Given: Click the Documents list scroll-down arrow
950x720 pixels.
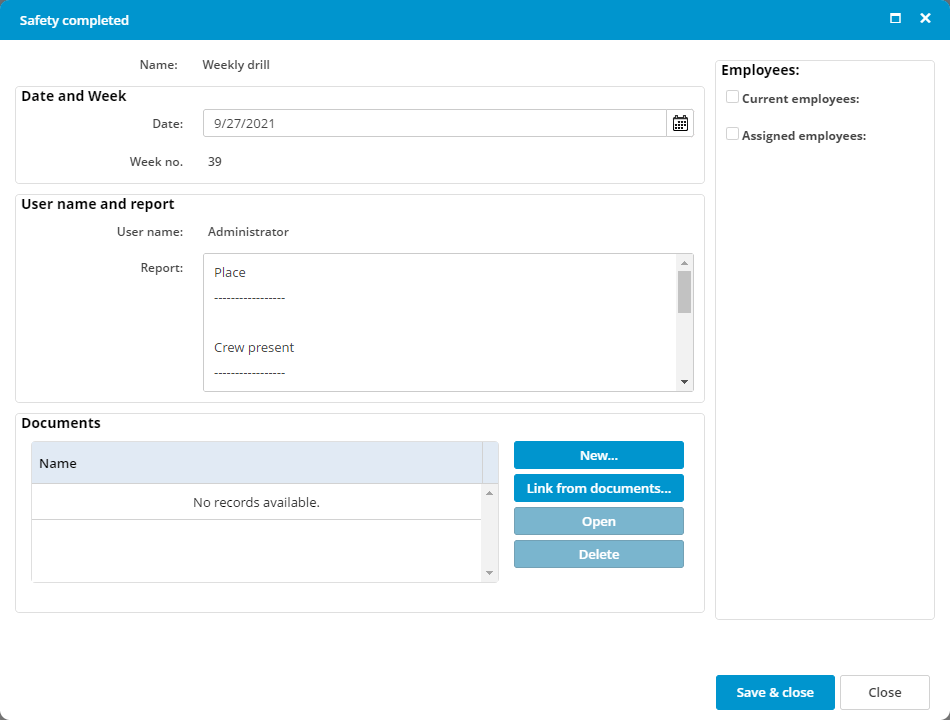Looking at the screenshot, I should (x=489, y=573).
